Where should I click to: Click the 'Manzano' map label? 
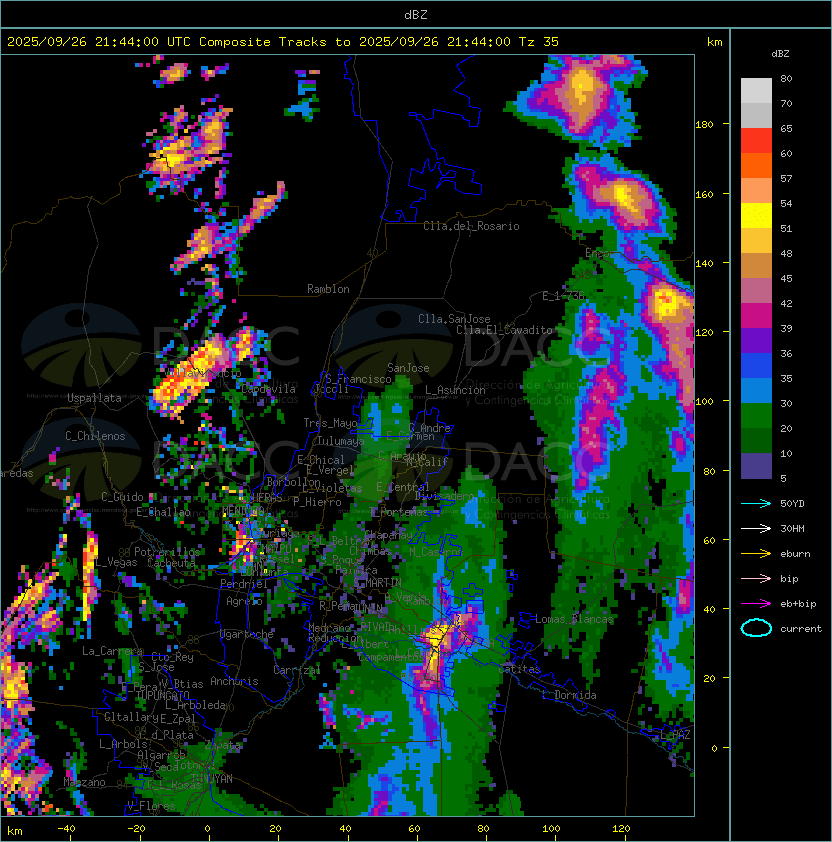point(84,782)
